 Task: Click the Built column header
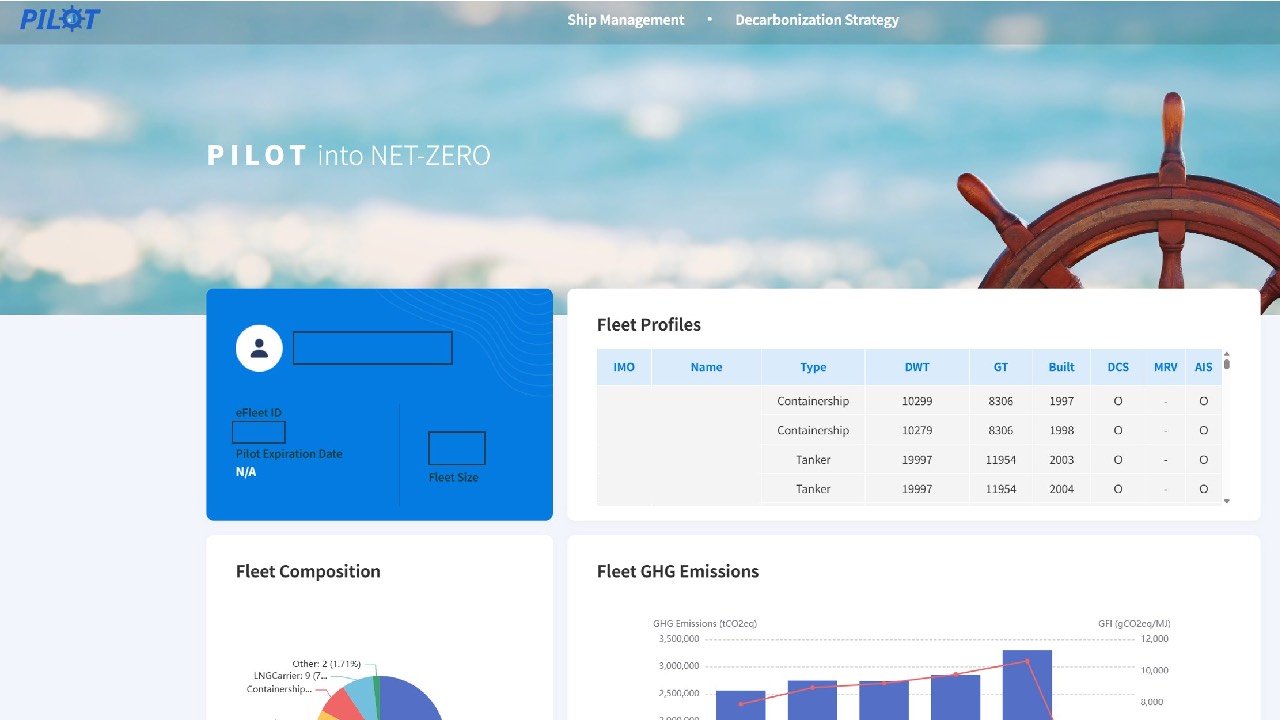pyautogui.click(x=1062, y=367)
